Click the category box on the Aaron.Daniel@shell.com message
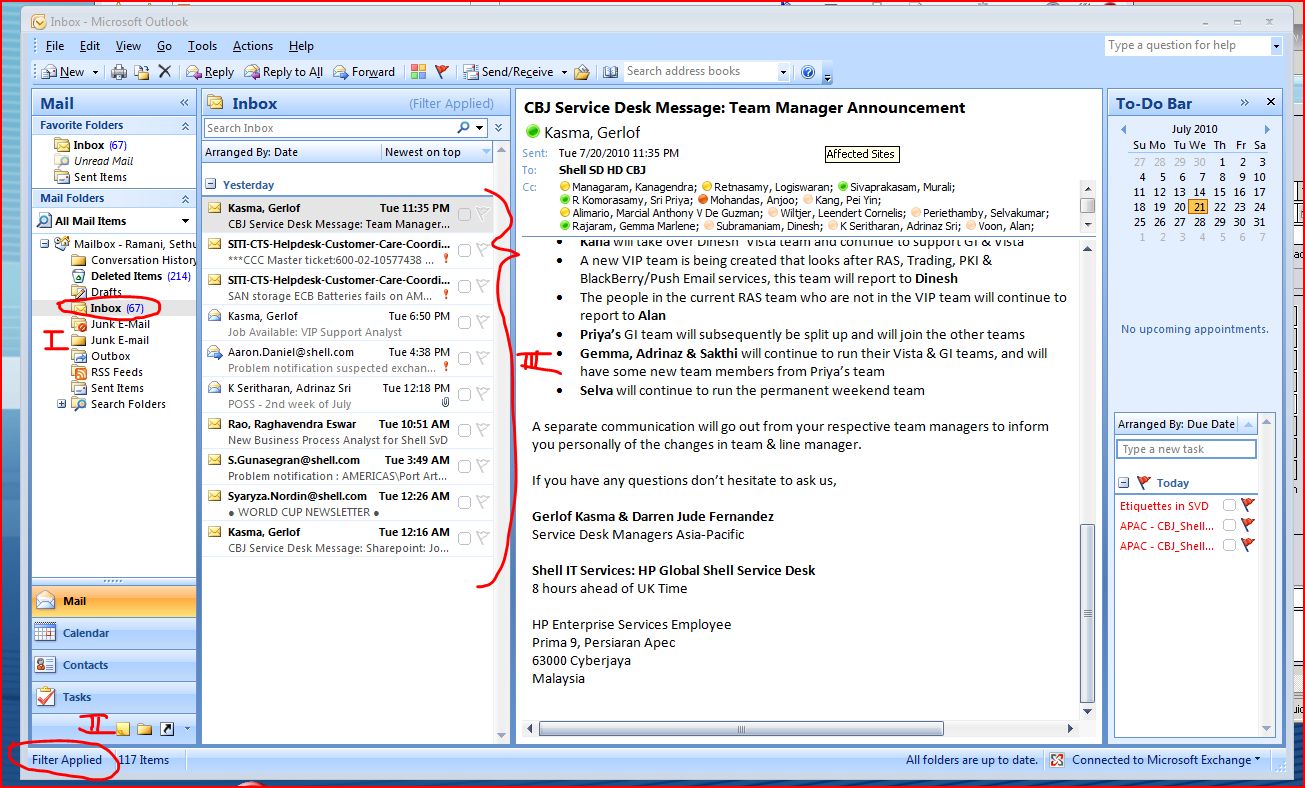The width and height of the screenshot is (1305, 788). [x=464, y=358]
